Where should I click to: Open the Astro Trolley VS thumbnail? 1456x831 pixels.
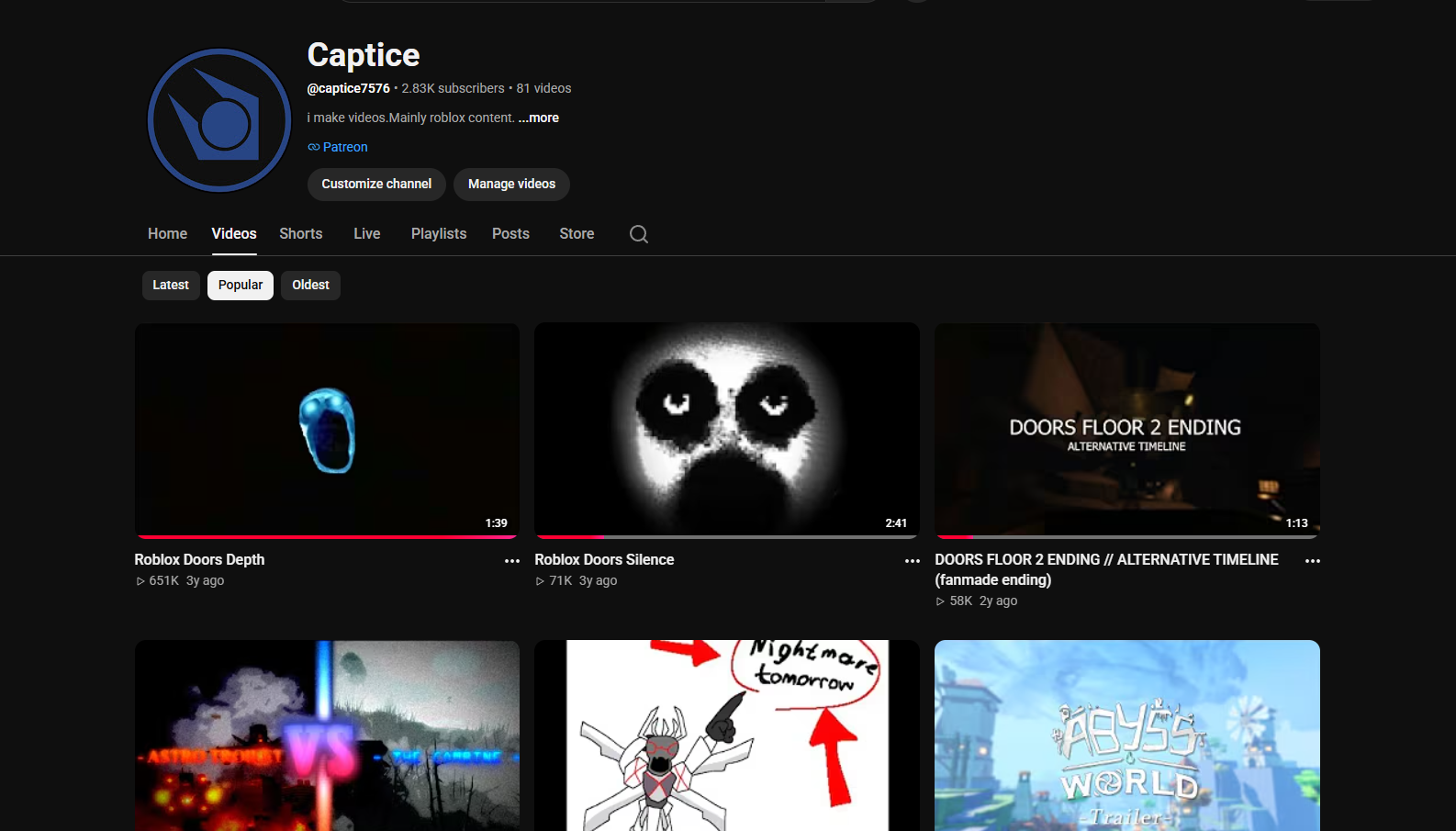(x=327, y=736)
